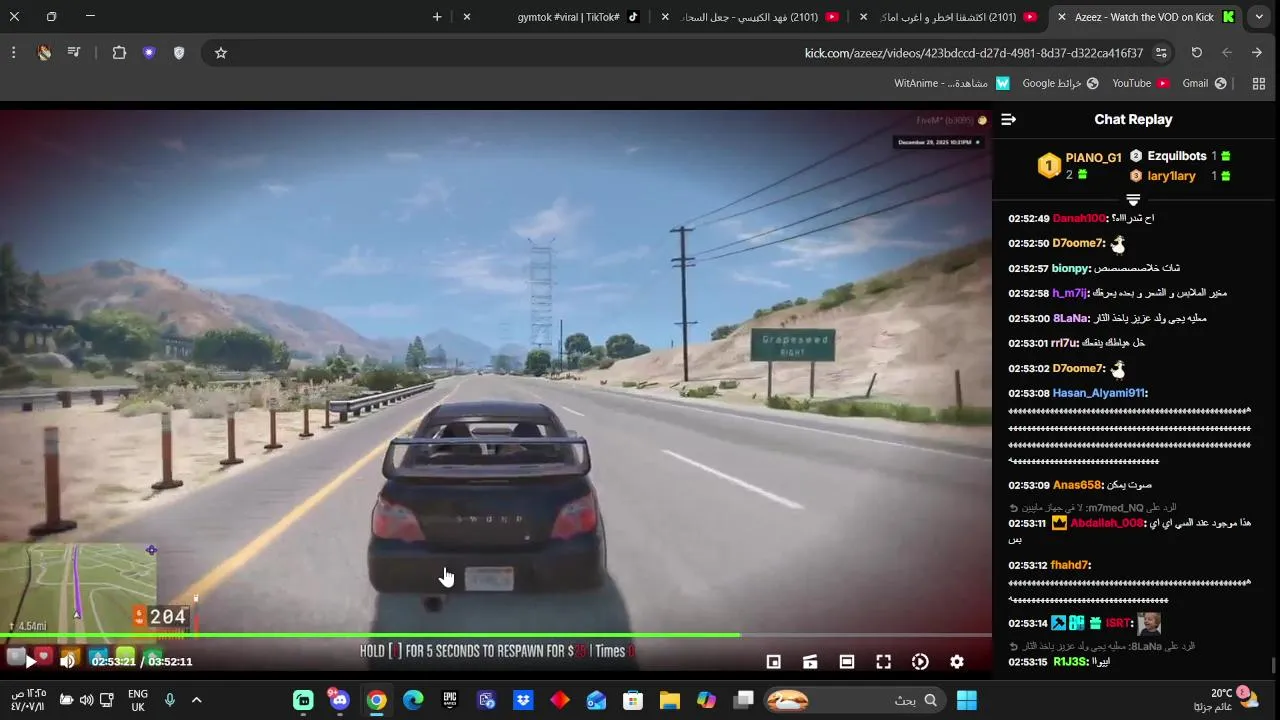Image resolution: width=1280 pixels, height=720 pixels.
Task: Collapse the Chat Replay panel
Action: pyautogui.click(x=1008, y=119)
